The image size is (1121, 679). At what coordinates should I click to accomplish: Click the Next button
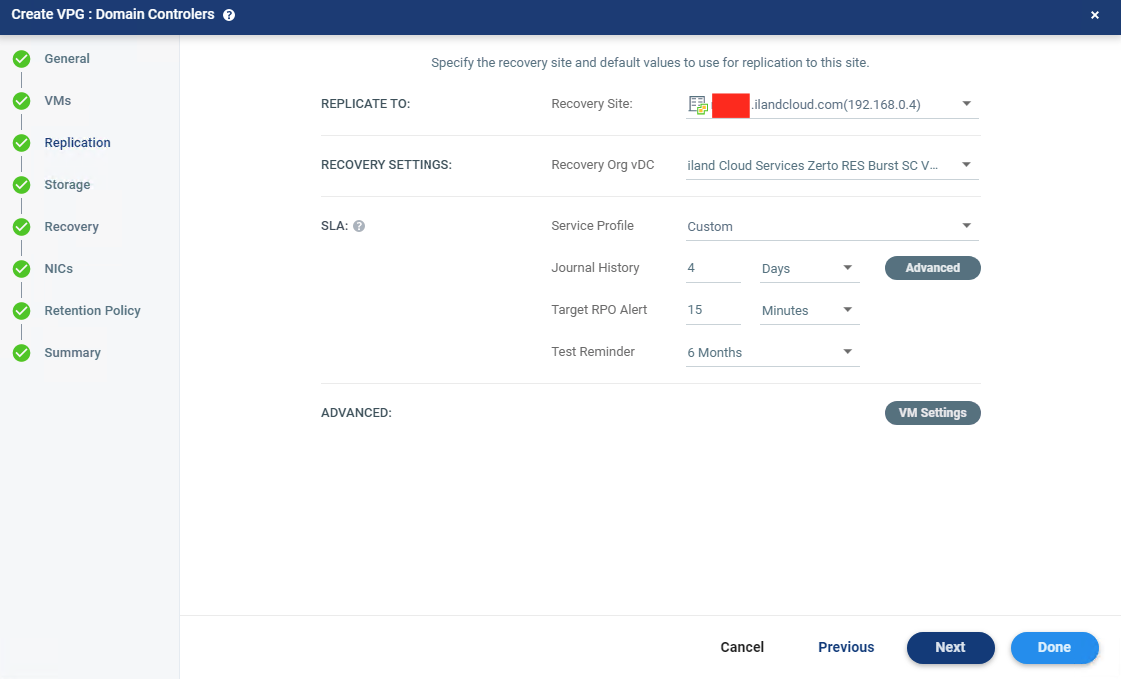click(x=950, y=647)
